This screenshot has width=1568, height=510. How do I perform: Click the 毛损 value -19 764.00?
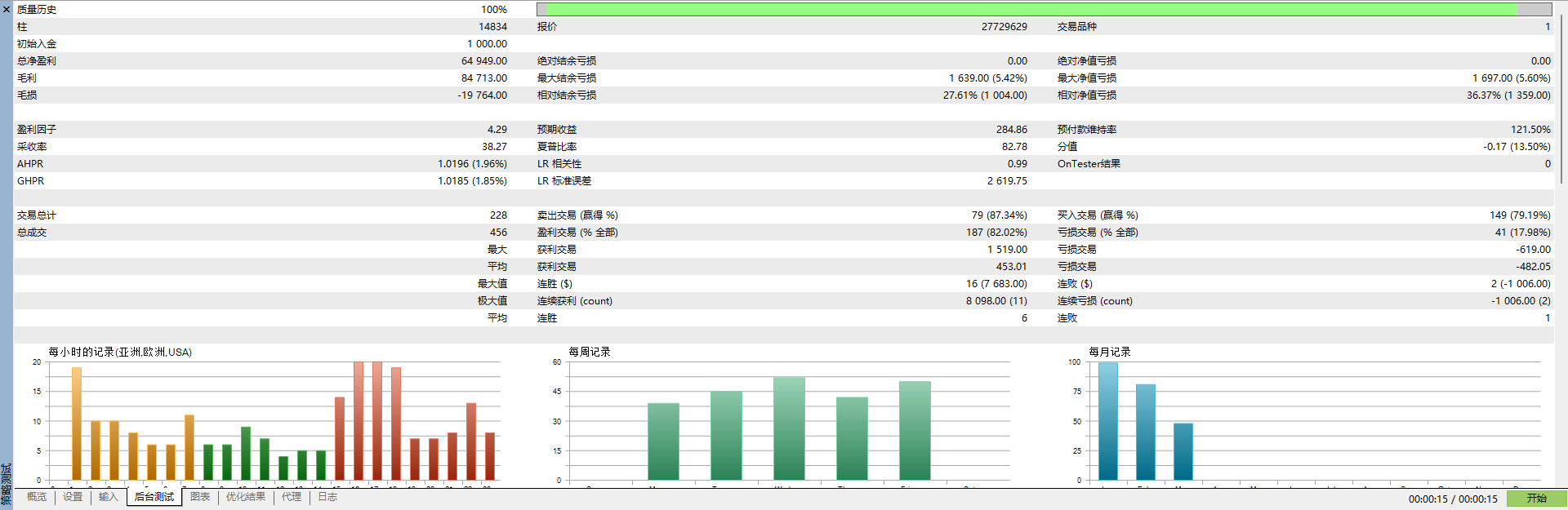click(482, 95)
